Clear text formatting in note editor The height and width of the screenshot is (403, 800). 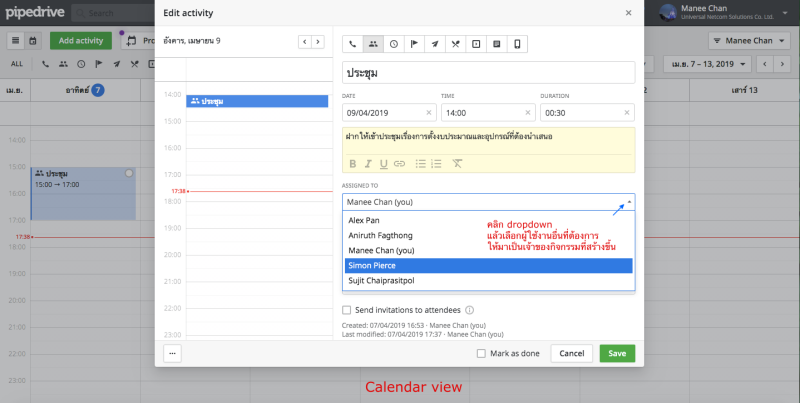457,164
